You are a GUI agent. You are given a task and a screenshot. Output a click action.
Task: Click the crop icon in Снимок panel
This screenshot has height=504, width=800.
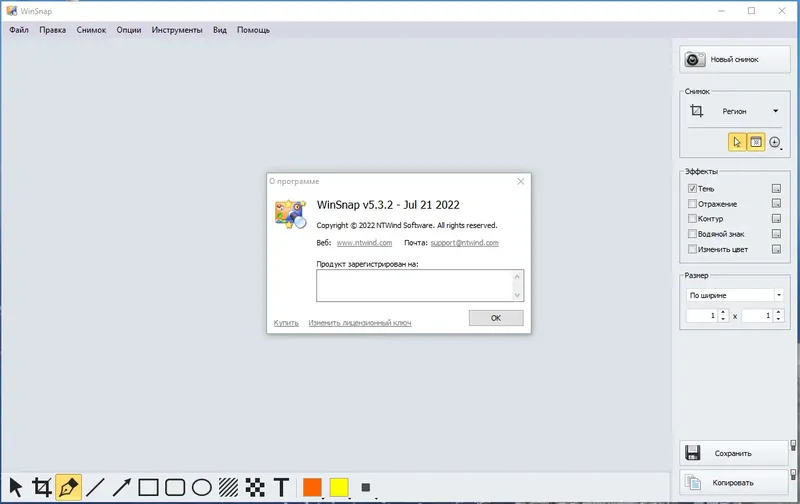(x=696, y=111)
